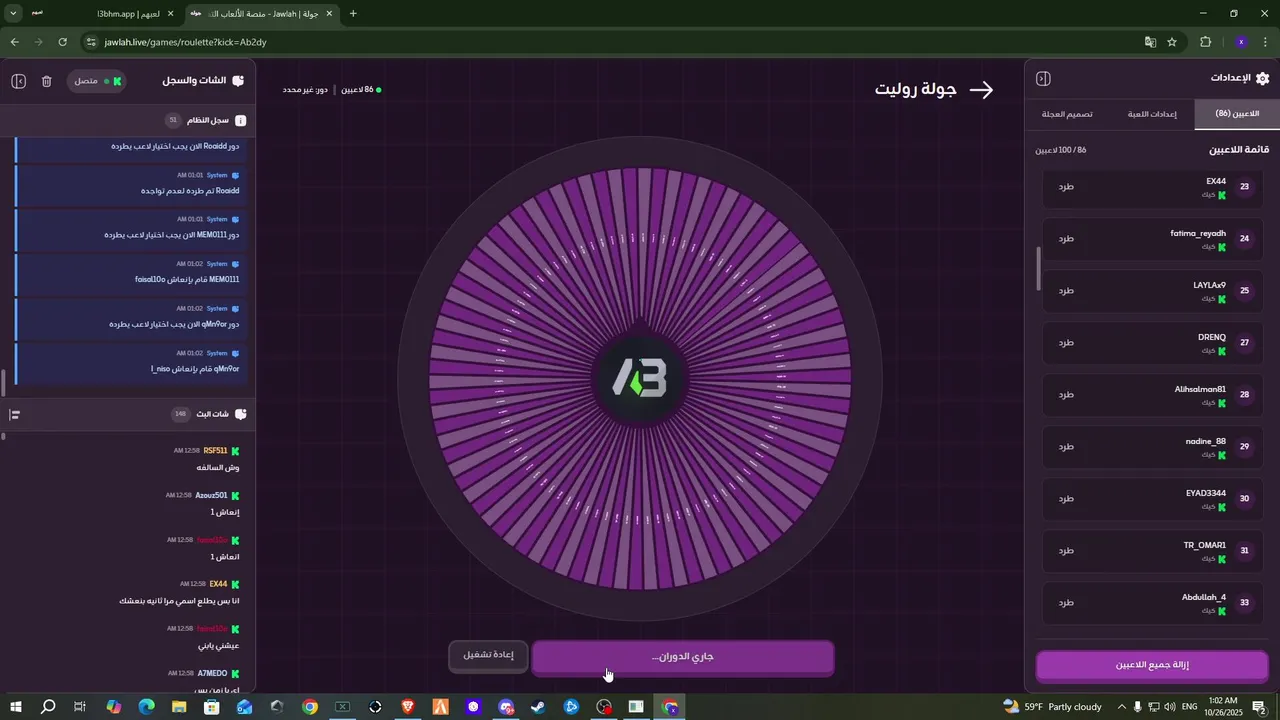
Task: Kick player EYAD3344 using طرد
Action: click(1066, 499)
